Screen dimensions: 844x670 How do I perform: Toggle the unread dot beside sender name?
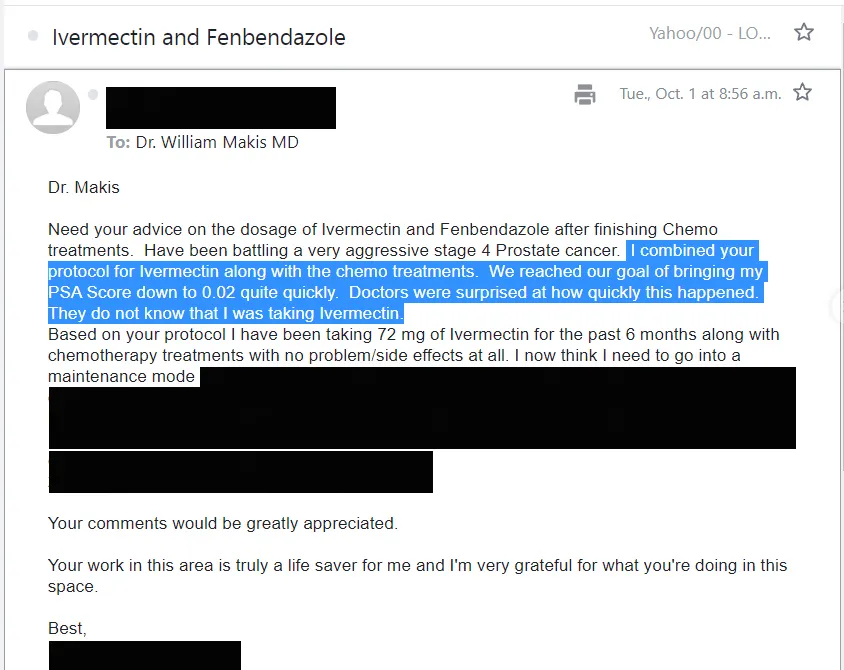point(93,94)
